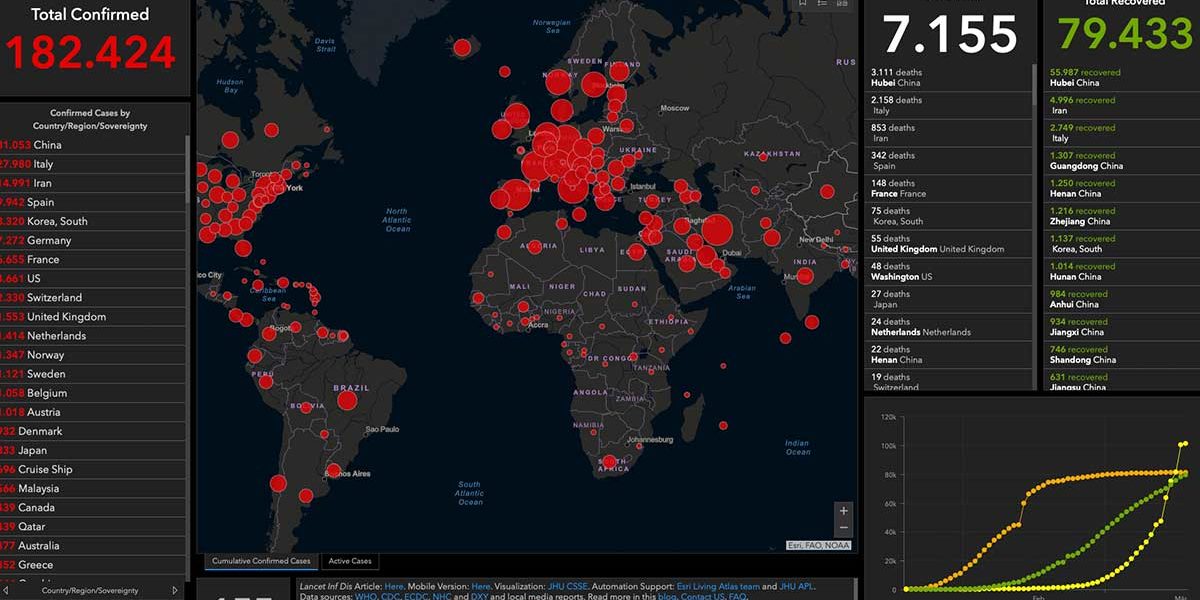1200x600 pixels.
Task: Click Esri, FAO, NOAA map attribution
Action: [x=820, y=545]
